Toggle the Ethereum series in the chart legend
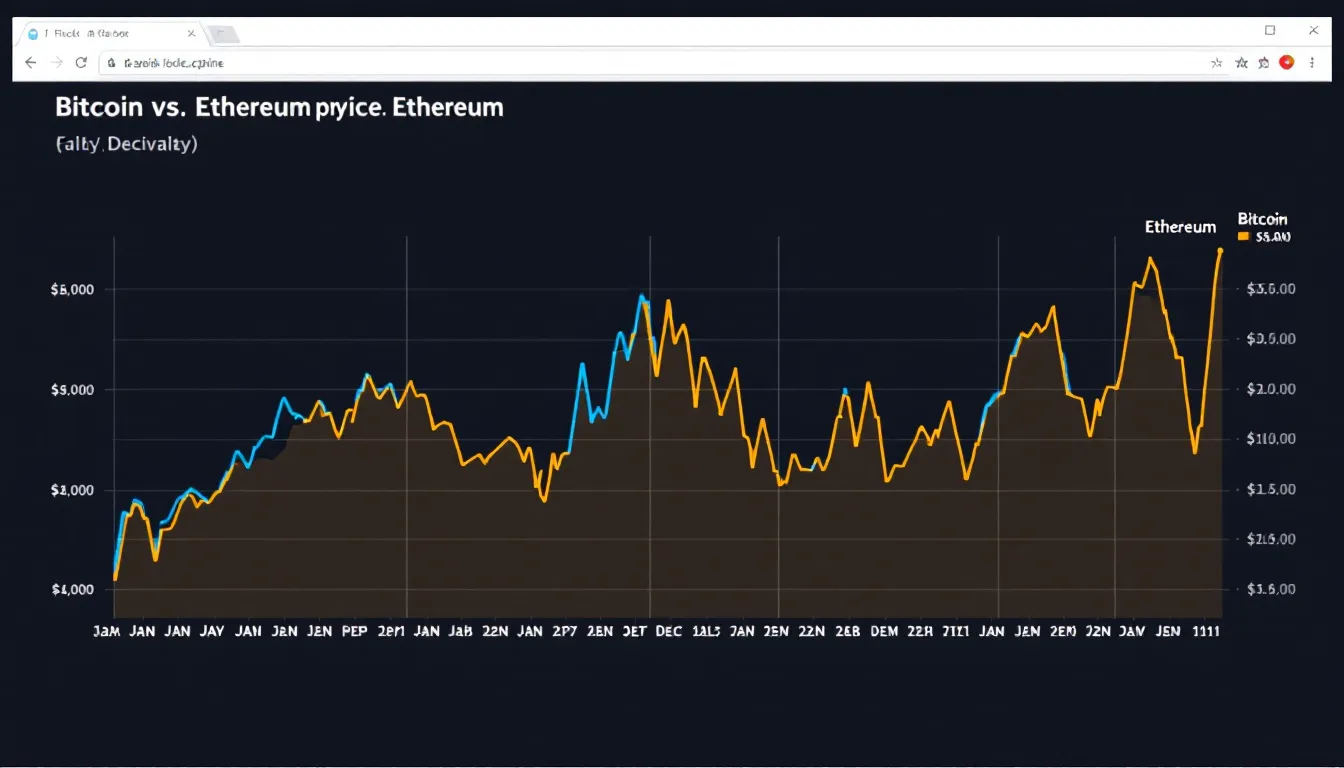Screen dimensions: 1344x768 (1180, 227)
